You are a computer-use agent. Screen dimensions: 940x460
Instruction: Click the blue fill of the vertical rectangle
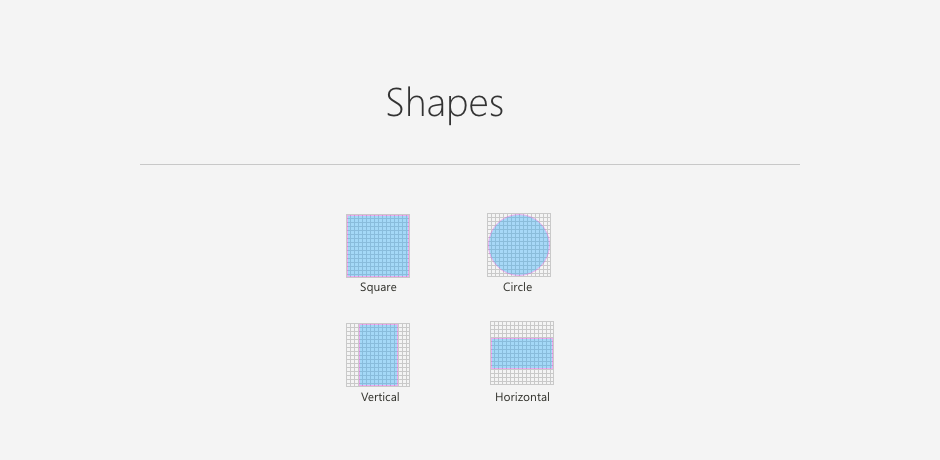(x=378, y=355)
